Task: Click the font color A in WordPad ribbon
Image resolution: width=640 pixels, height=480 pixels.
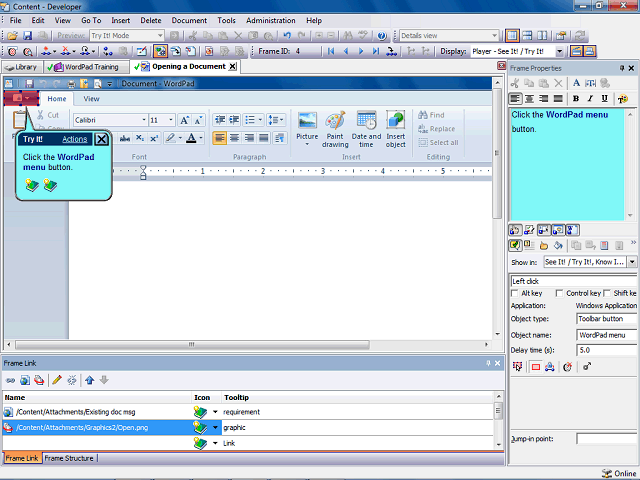Action: [191, 138]
